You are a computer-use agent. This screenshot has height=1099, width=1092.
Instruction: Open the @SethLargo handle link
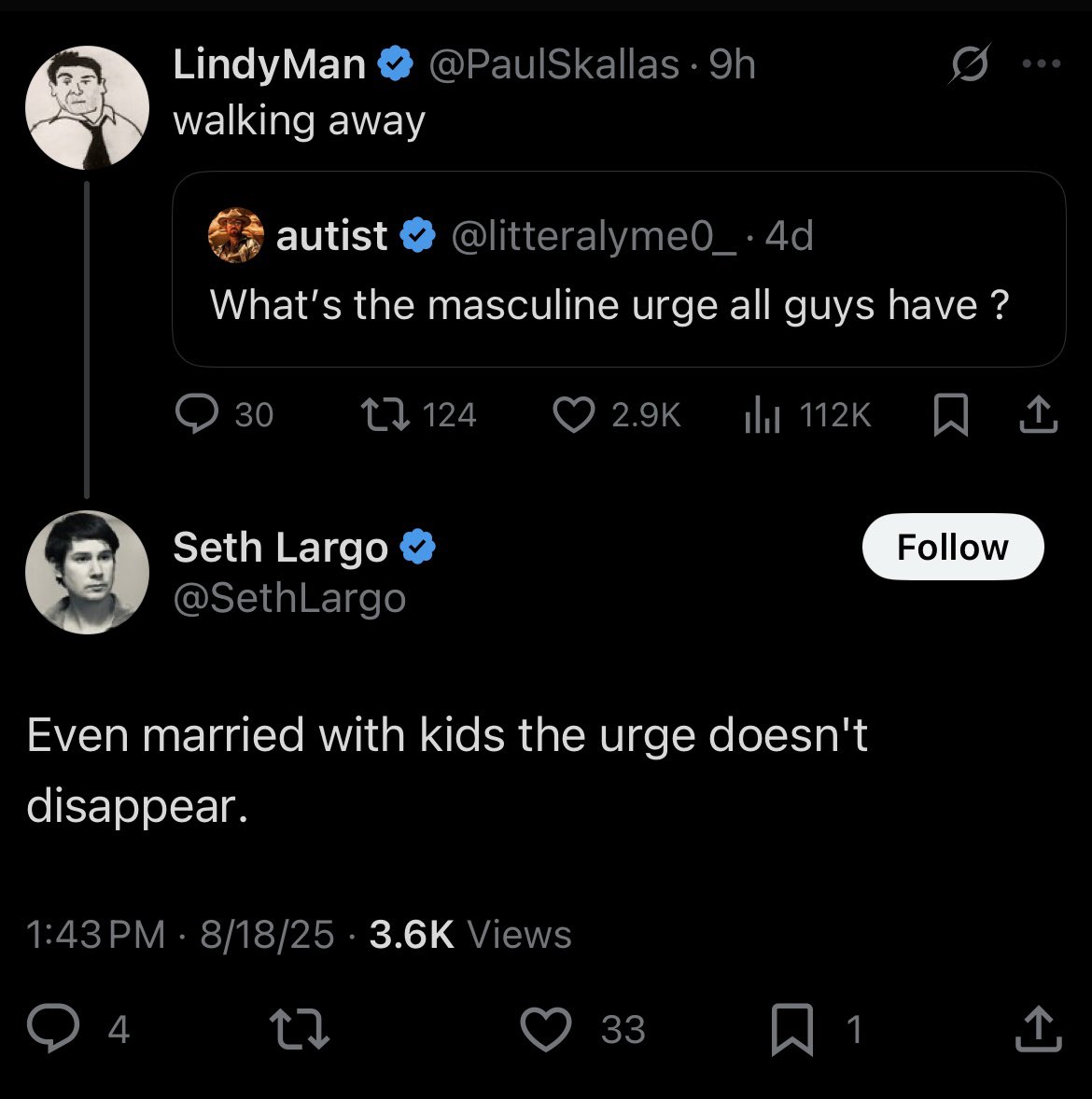[x=289, y=599]
